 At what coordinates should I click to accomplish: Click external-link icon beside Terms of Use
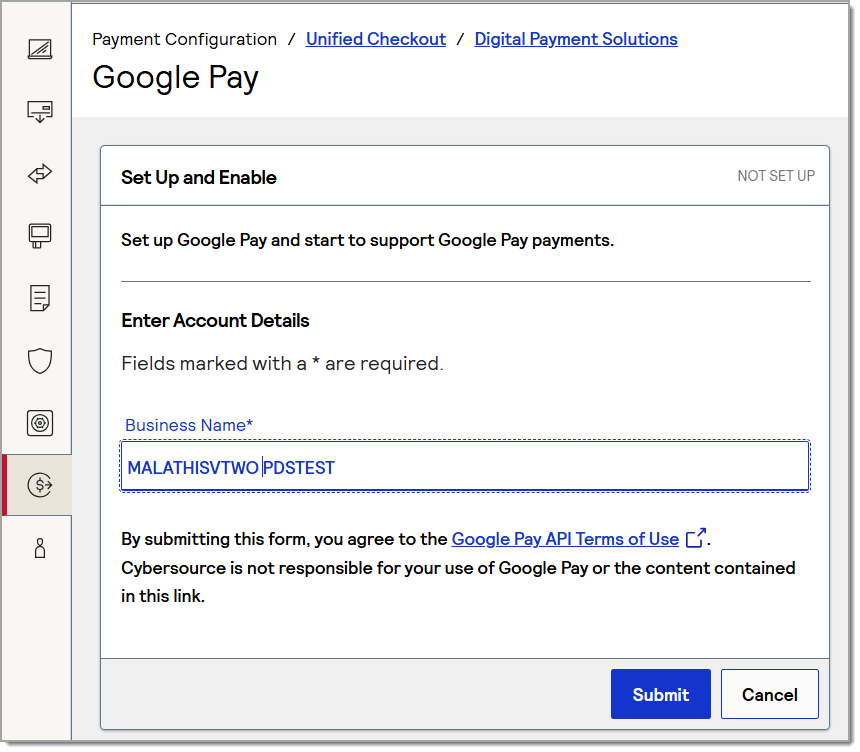(x=696, y=539)
